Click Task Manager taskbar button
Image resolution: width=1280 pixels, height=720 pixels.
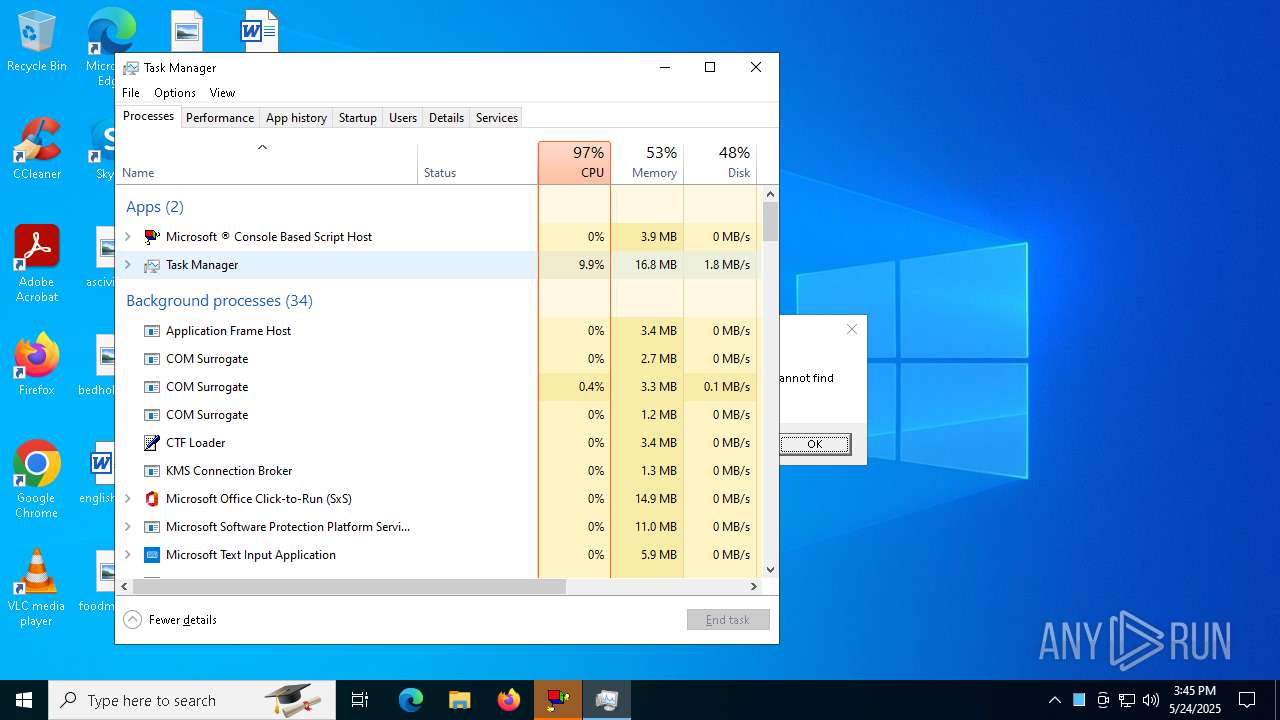coord(606,700)
